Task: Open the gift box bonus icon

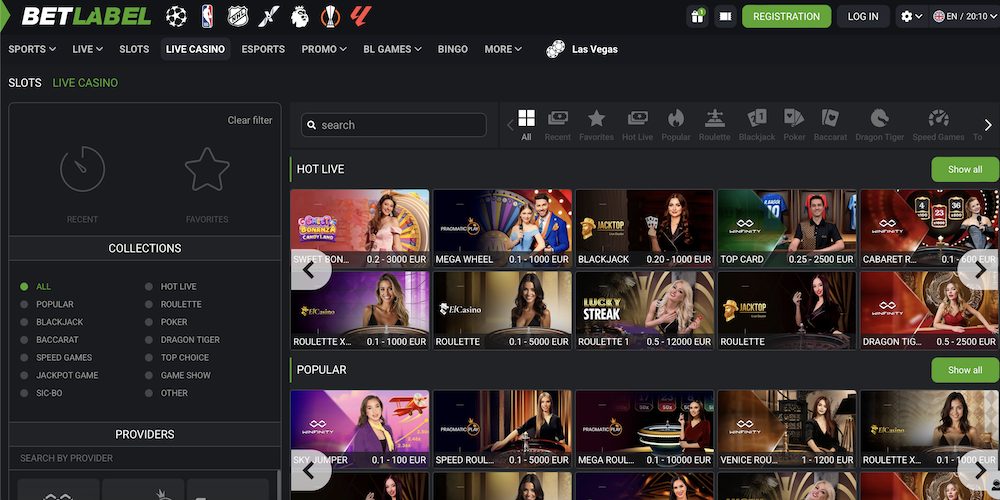Action: point(697,17)
